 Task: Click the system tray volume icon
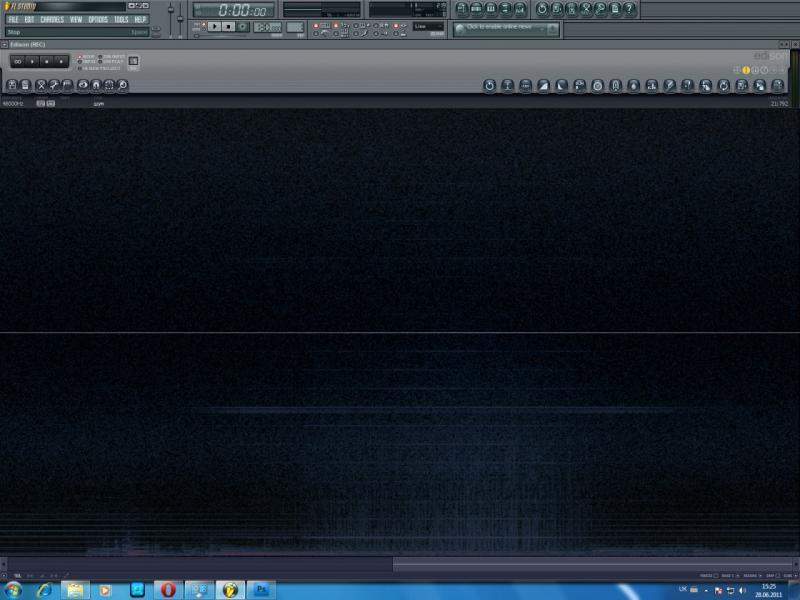tap(742, 590)
